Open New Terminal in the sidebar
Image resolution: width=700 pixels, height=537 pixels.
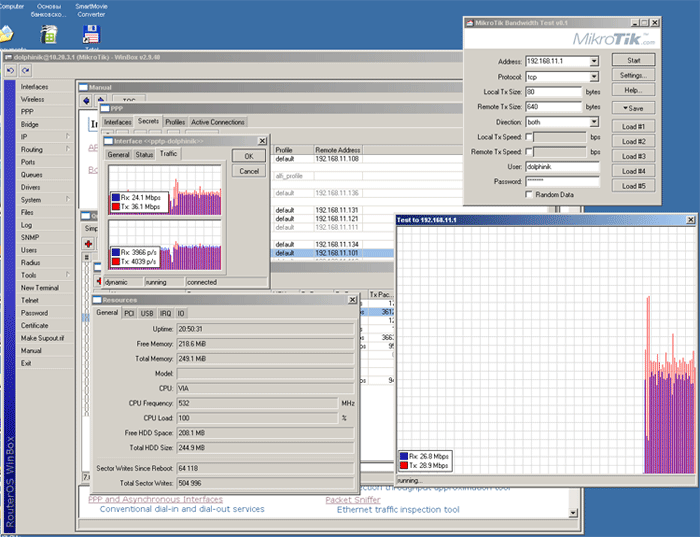[40, 287]
